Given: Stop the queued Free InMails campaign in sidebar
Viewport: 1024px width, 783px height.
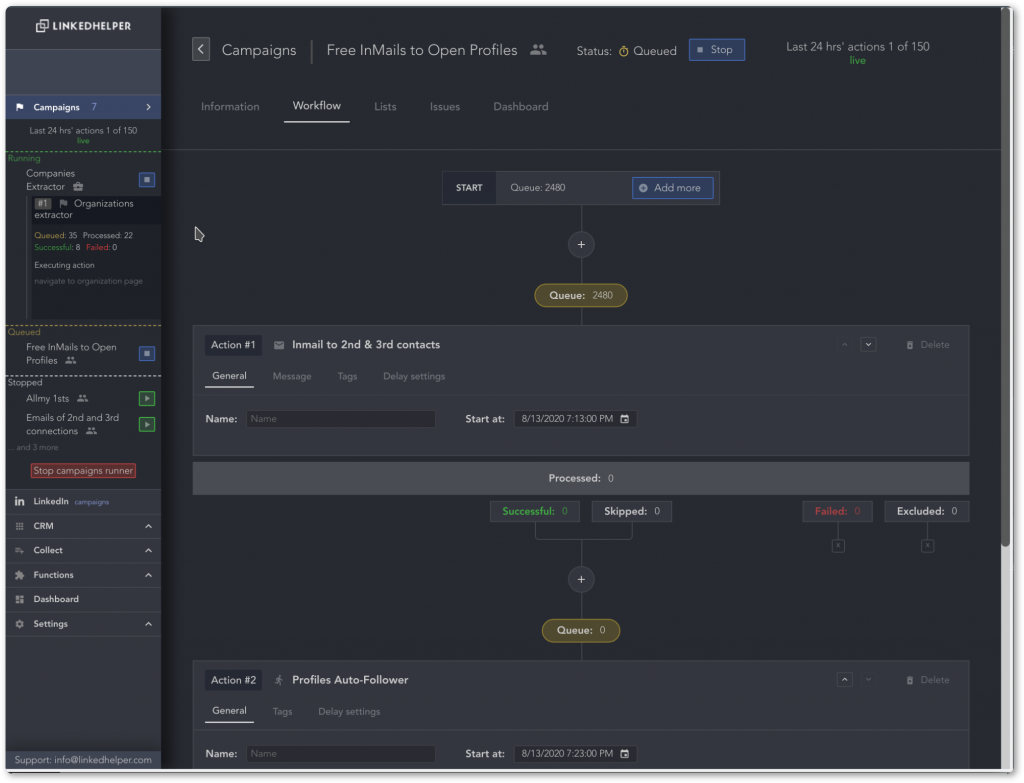Looking at the screenshot, I should [x=147, y=353].
